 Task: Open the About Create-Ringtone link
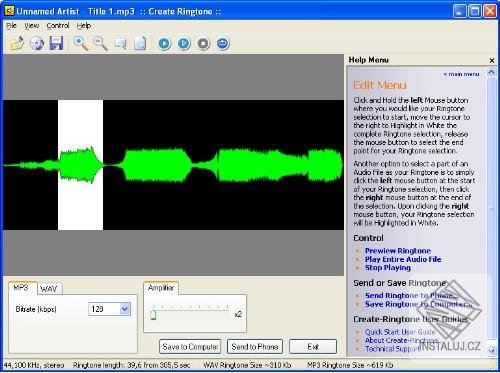tap(401, 340)
